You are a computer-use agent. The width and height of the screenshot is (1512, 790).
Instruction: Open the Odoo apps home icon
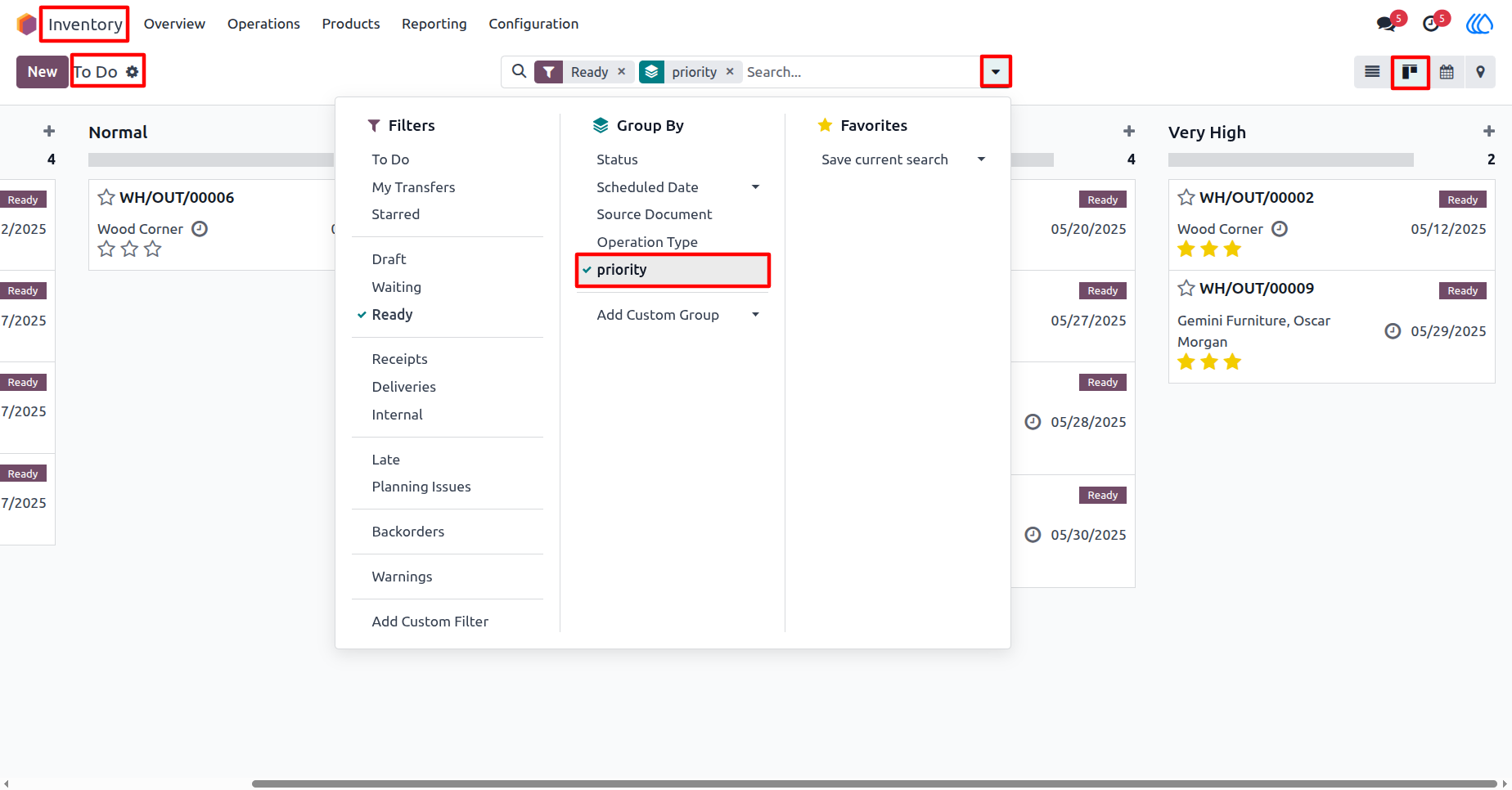[x=26, y=24]
